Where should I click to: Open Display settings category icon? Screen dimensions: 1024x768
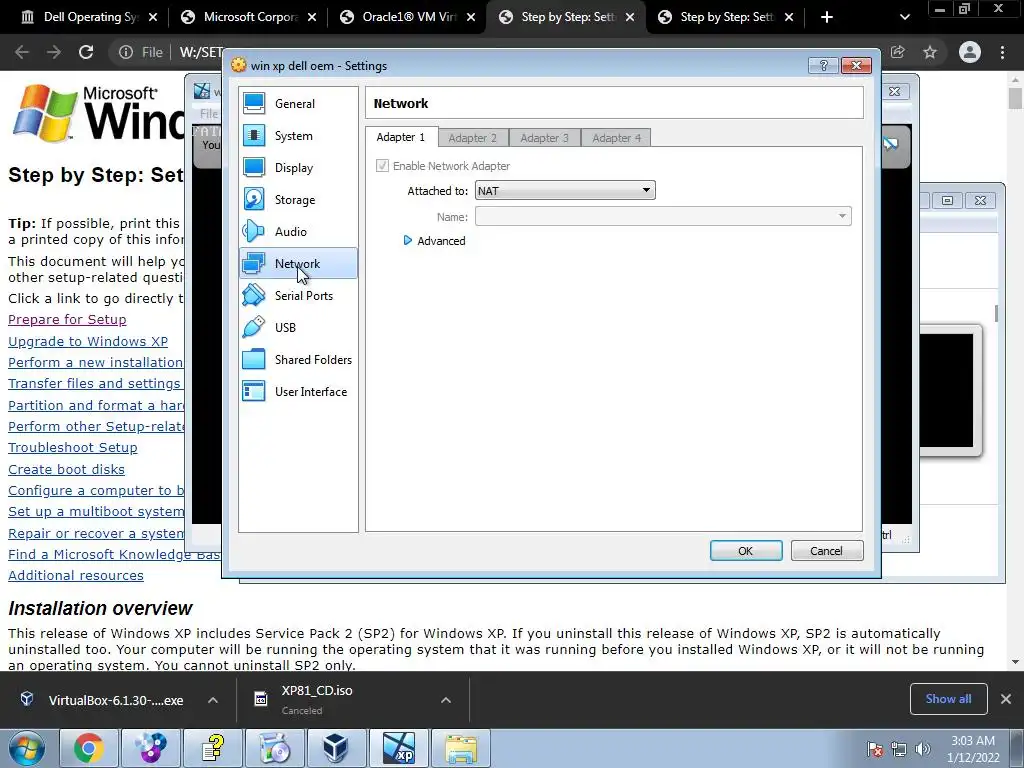click(254, 167)
